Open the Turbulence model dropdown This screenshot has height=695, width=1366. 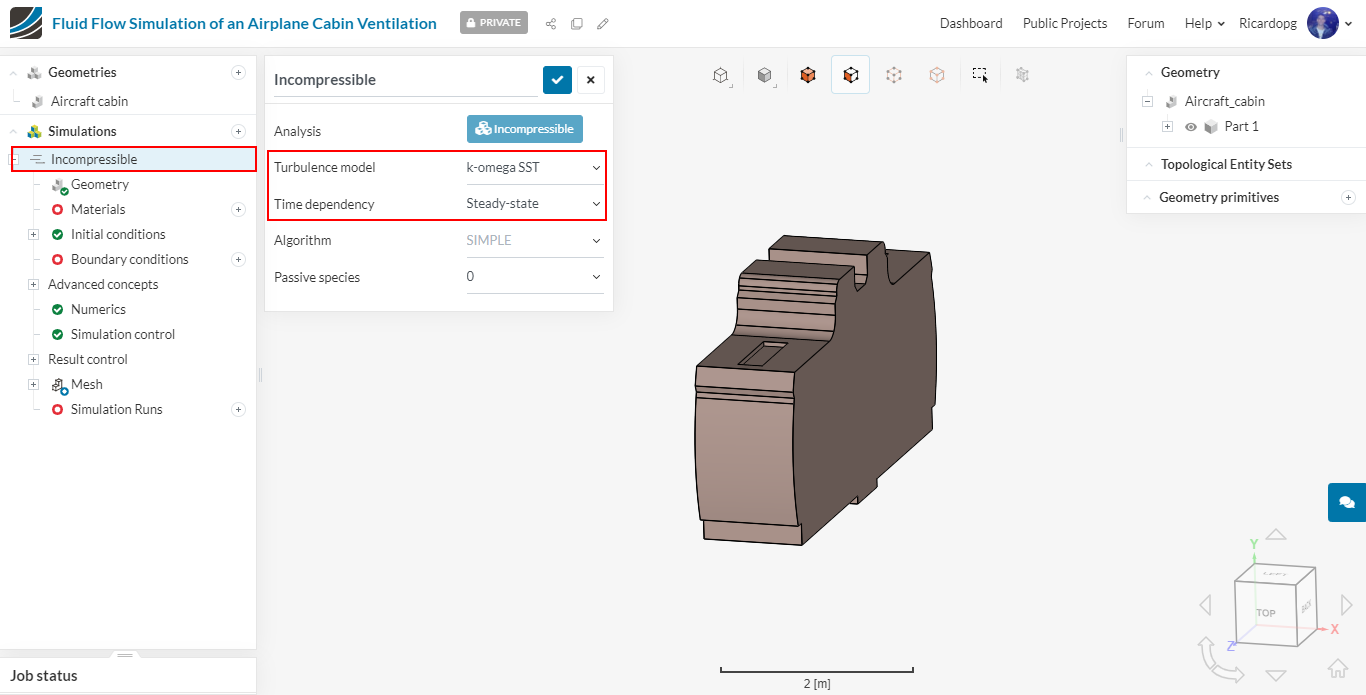click(534, 168)
